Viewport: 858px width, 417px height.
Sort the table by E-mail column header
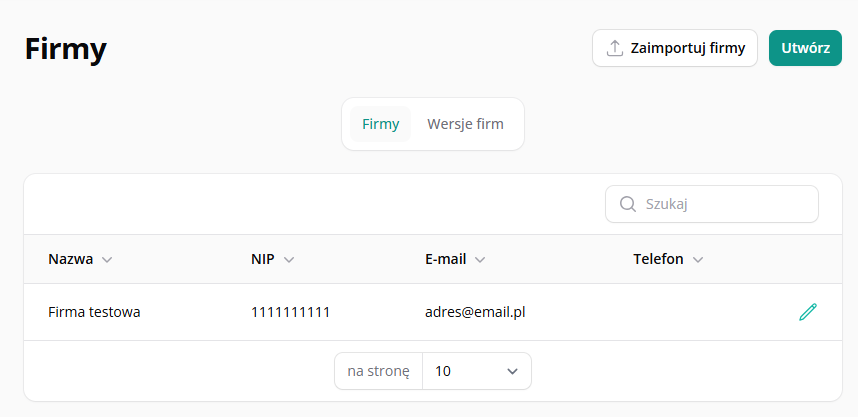445,259
